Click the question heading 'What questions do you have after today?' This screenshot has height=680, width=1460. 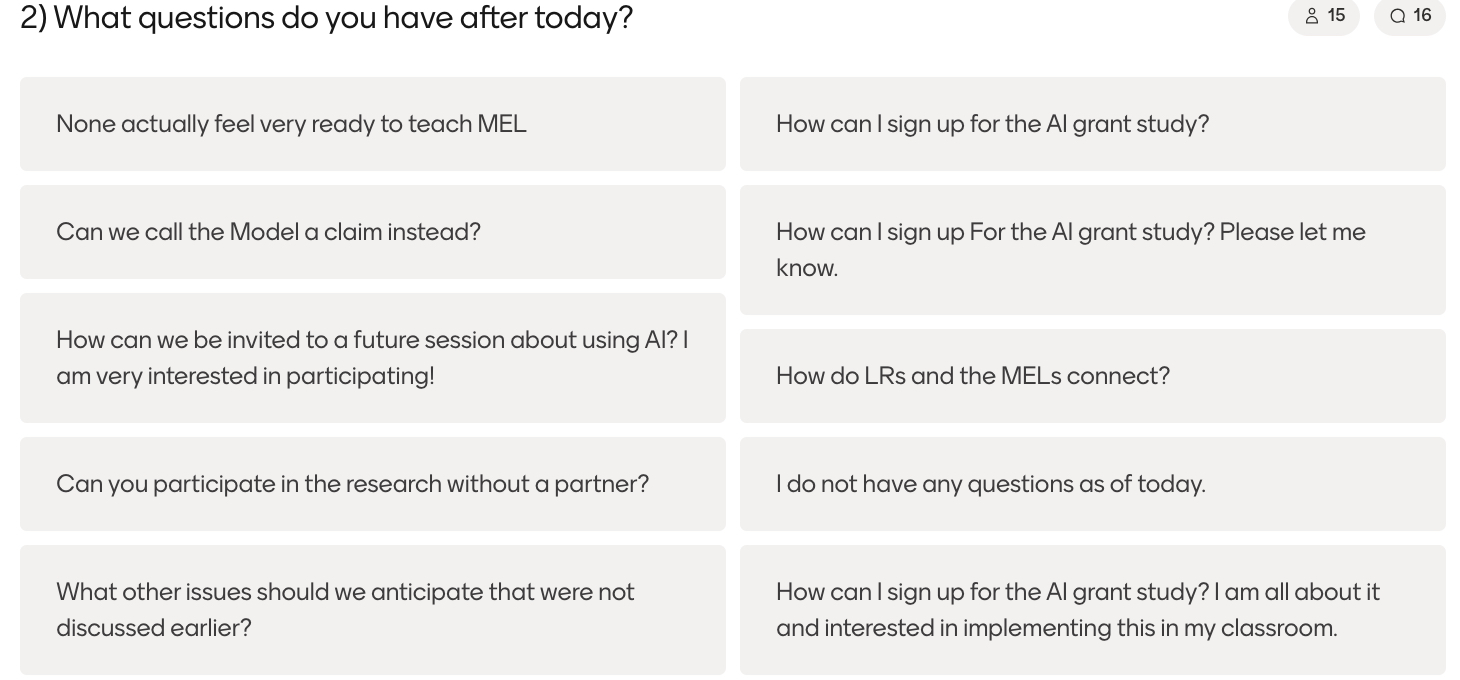click(x=326, y=17)
